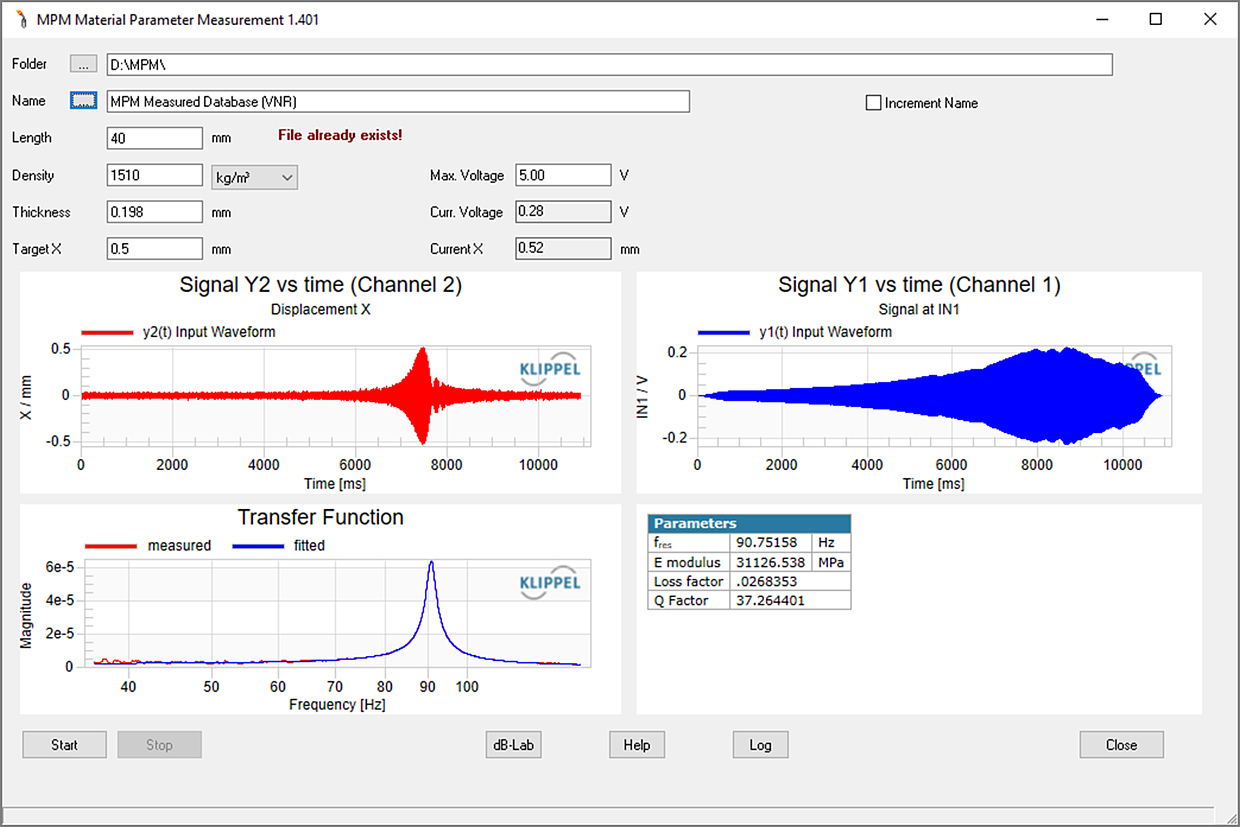
Task: Click the Close button at bottom right
Action: point(1121,745)
